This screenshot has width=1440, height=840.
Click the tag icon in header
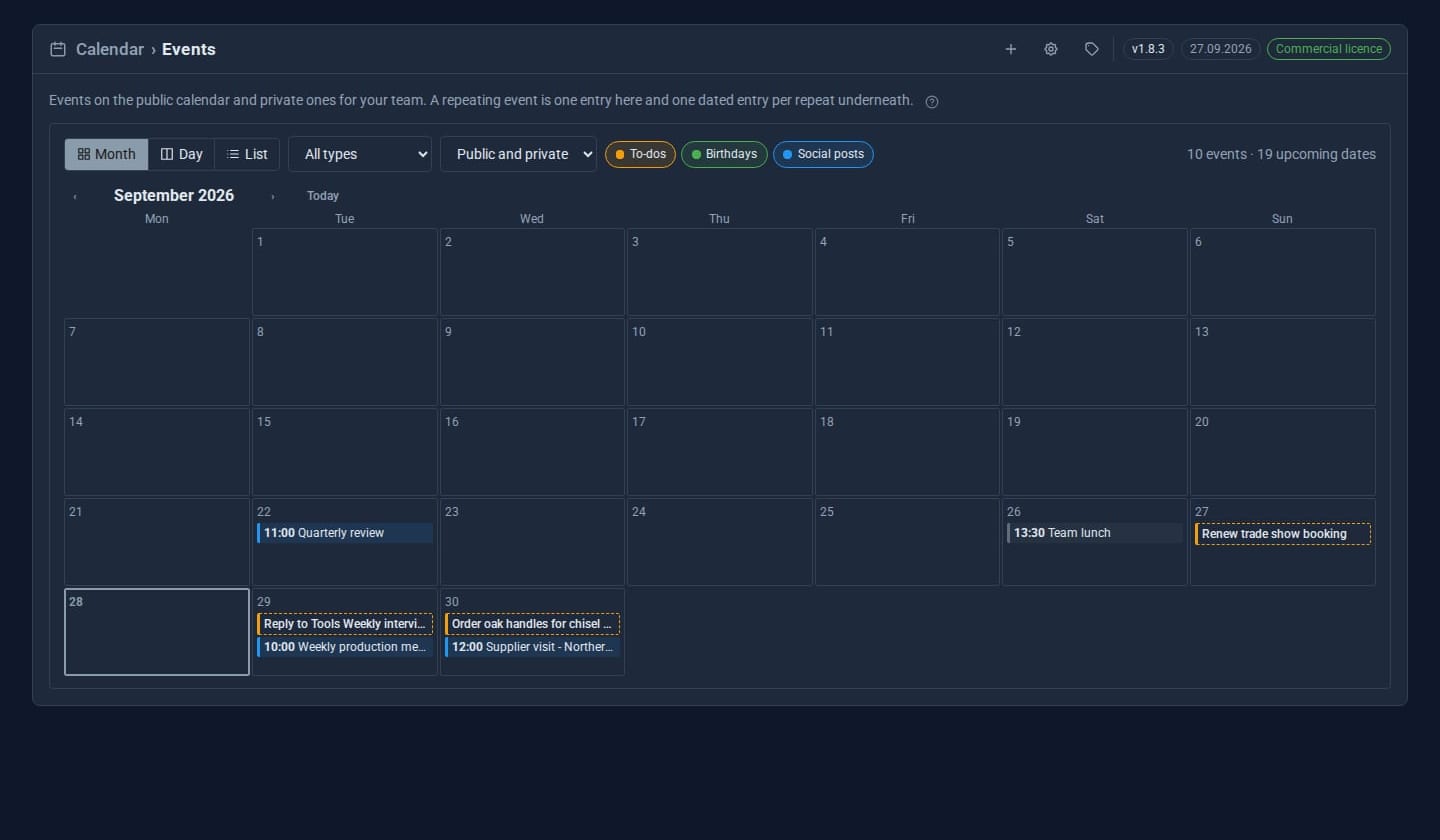(x=1092, y=49)
